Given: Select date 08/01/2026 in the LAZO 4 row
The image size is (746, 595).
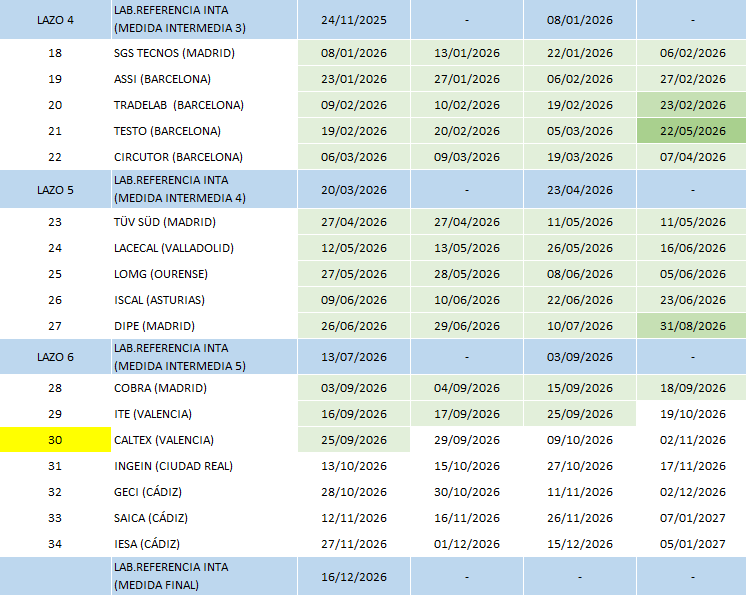Looking at the screenshot, I should click(579, 20).
